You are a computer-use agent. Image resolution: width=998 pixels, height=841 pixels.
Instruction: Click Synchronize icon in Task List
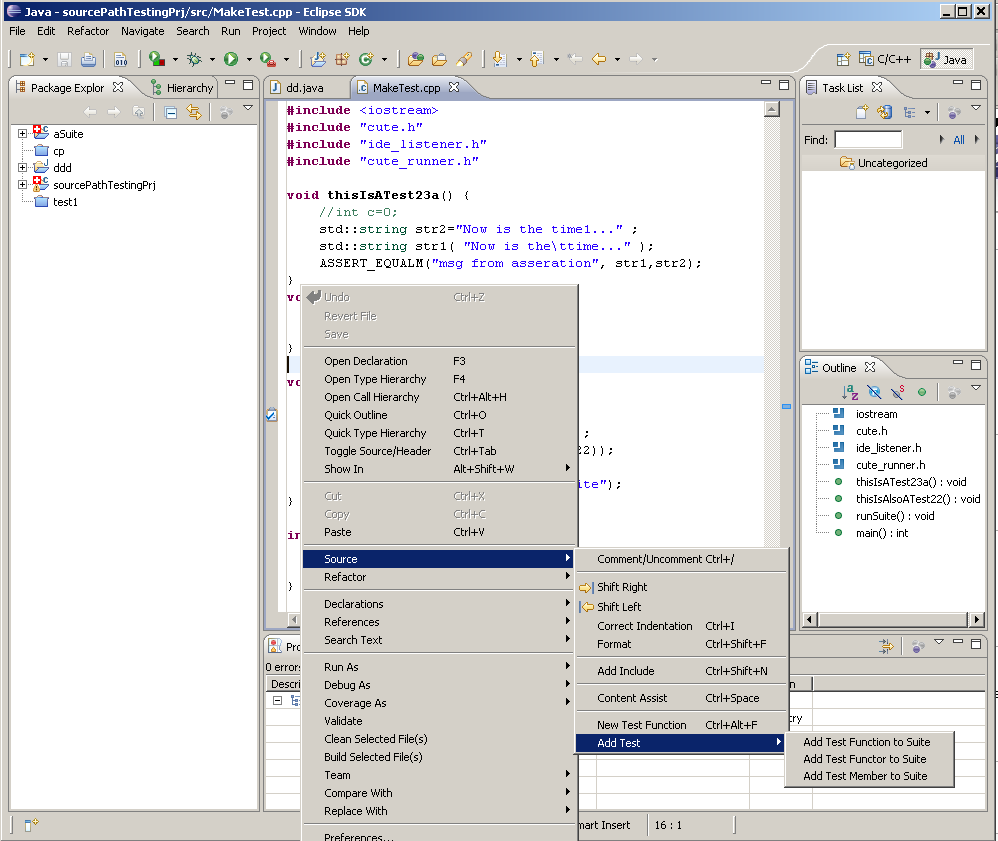[885, 113]
